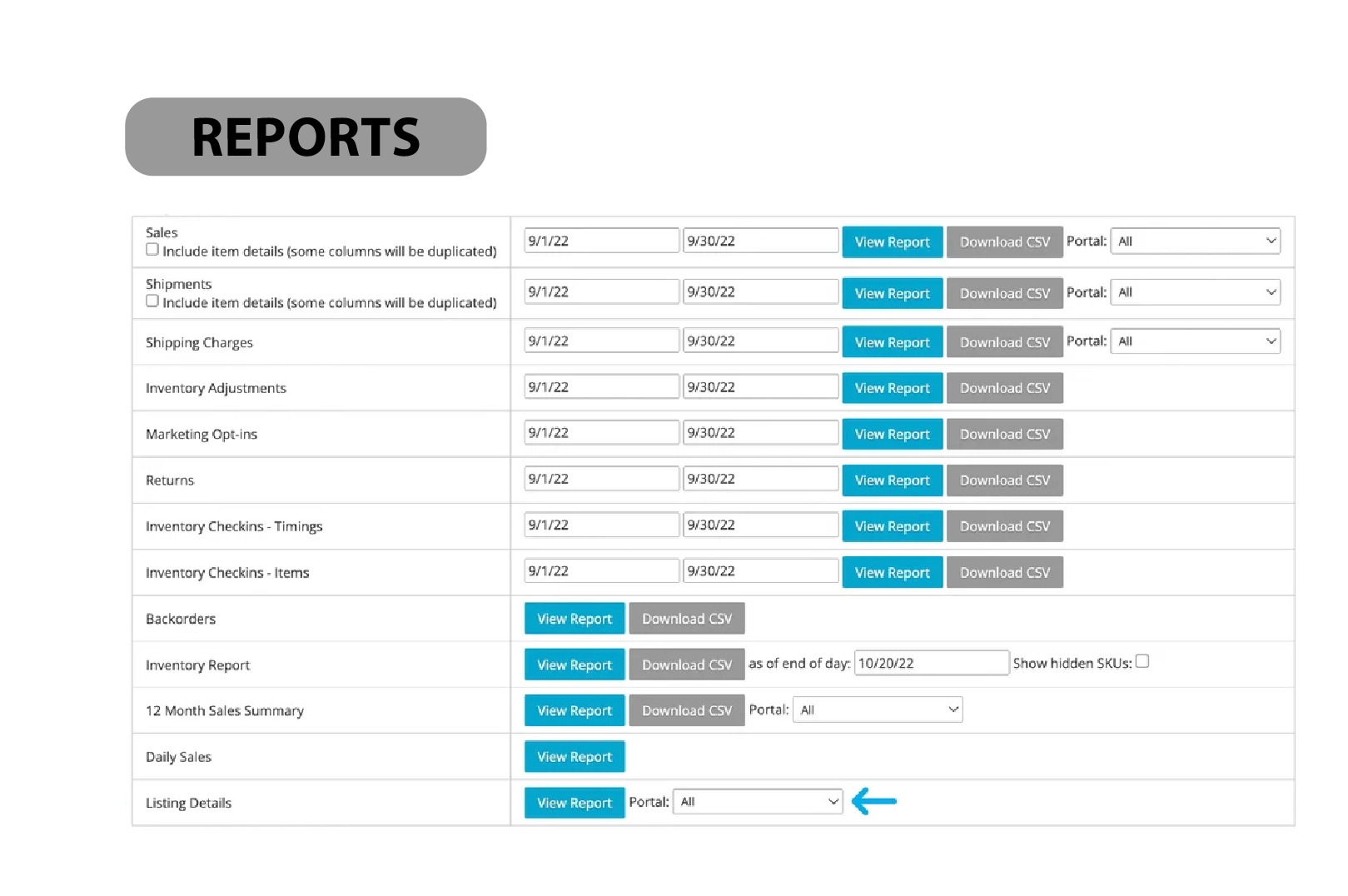The width and height of the screenshot is (1348, 896).
Task: Click the Shipping Charges end date field
Action: (x=761, y=341)
